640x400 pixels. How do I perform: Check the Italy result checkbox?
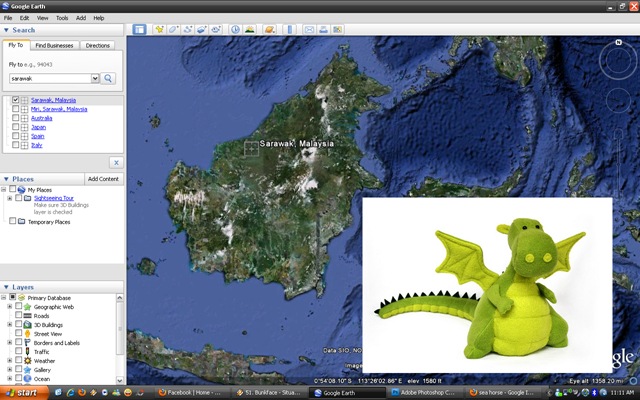tap(16, 144)
